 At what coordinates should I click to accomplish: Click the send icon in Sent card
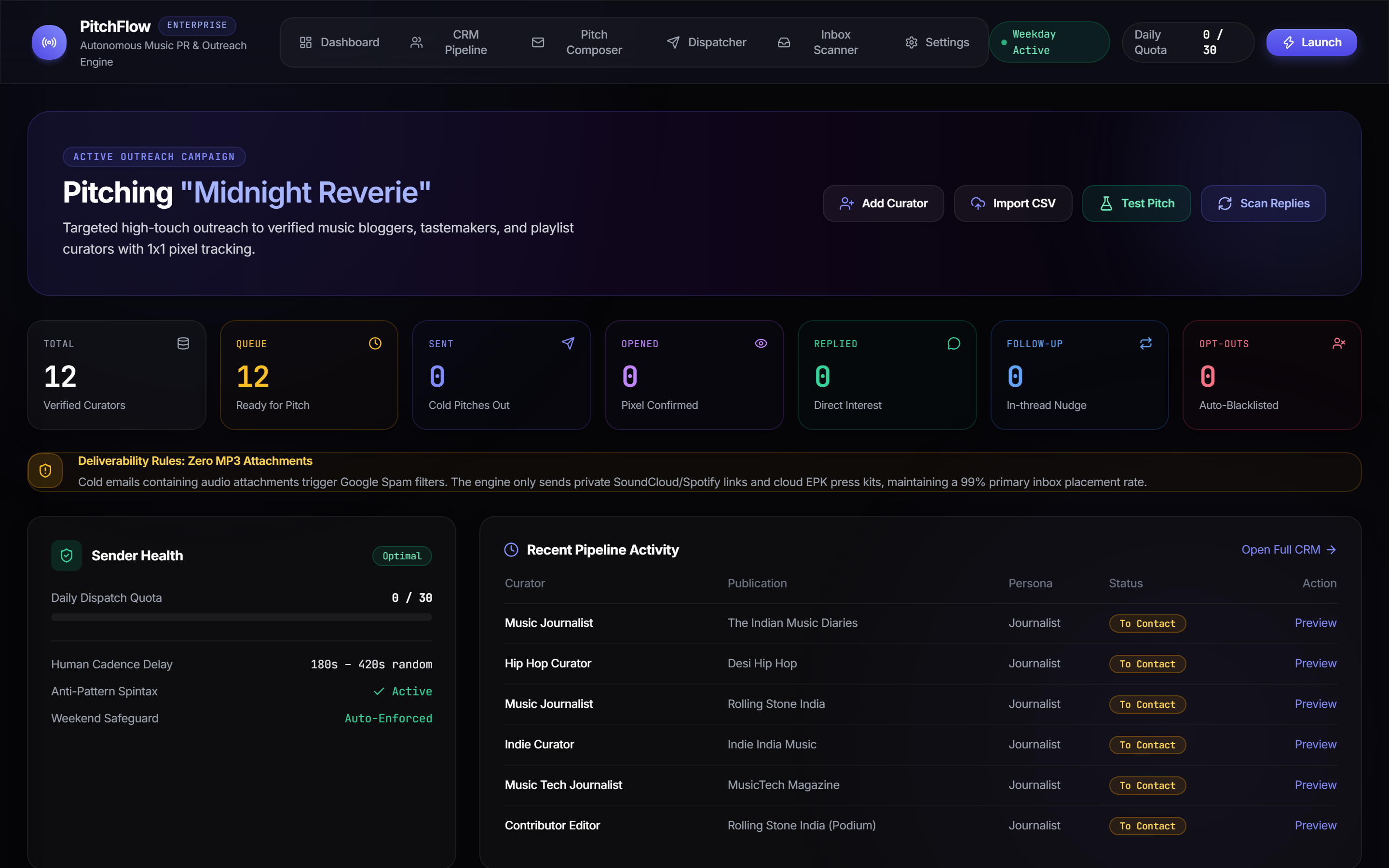click(568, 343)
